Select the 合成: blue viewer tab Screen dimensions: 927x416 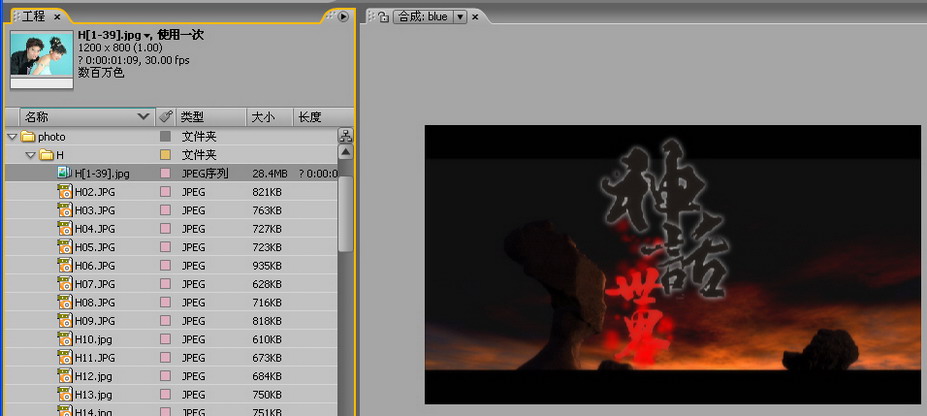coord(423,17)
